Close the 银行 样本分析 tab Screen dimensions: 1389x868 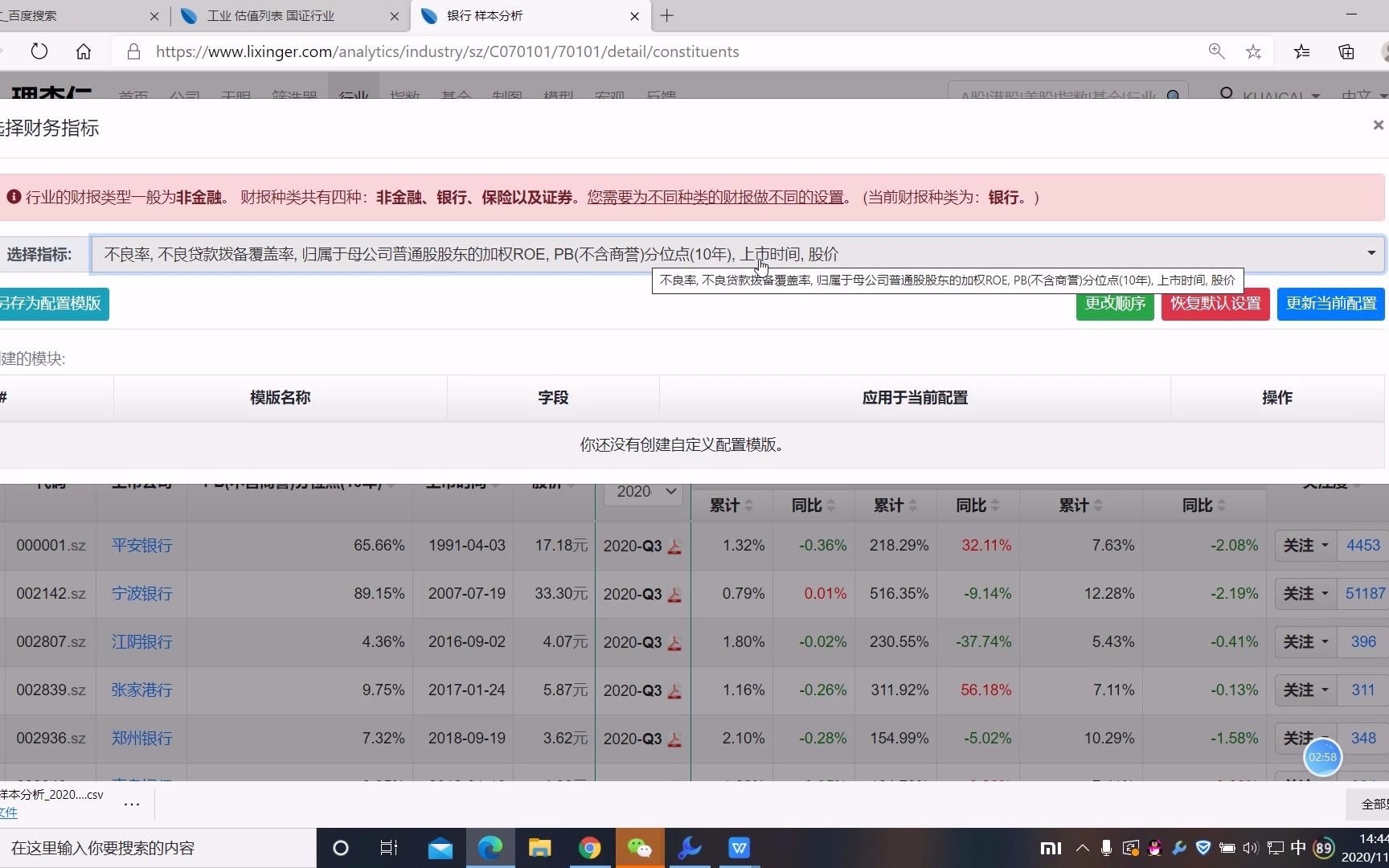click(635, 16)
